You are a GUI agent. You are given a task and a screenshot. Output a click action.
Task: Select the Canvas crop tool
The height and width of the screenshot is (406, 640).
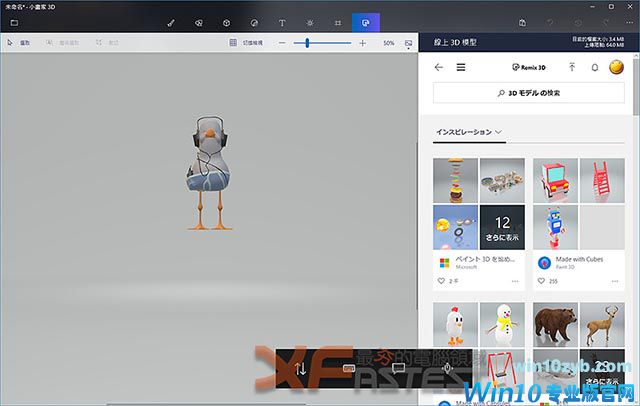point(338,23)
